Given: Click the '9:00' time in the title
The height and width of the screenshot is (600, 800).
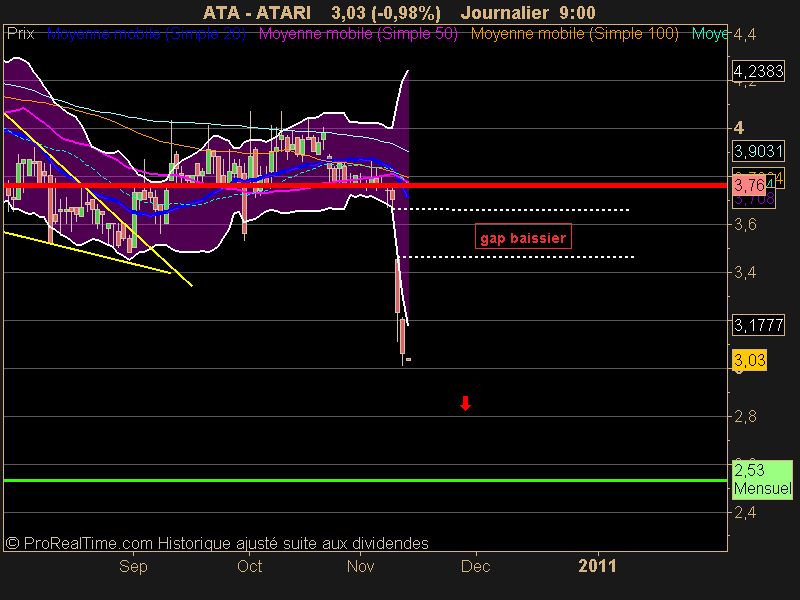Looking at the screenshot, I should (577, 13).
